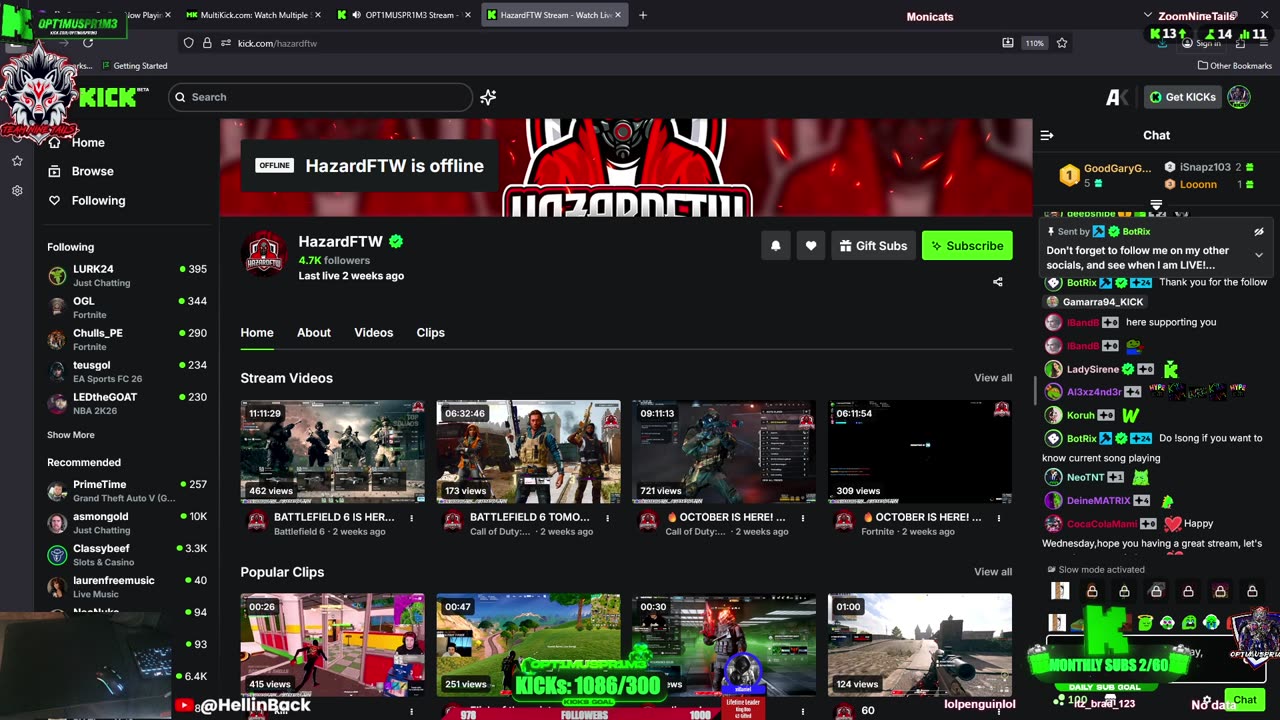Open Classybeef recommended channel
The width and height of the screenshot is (1280, 720).
pos(126,555)
